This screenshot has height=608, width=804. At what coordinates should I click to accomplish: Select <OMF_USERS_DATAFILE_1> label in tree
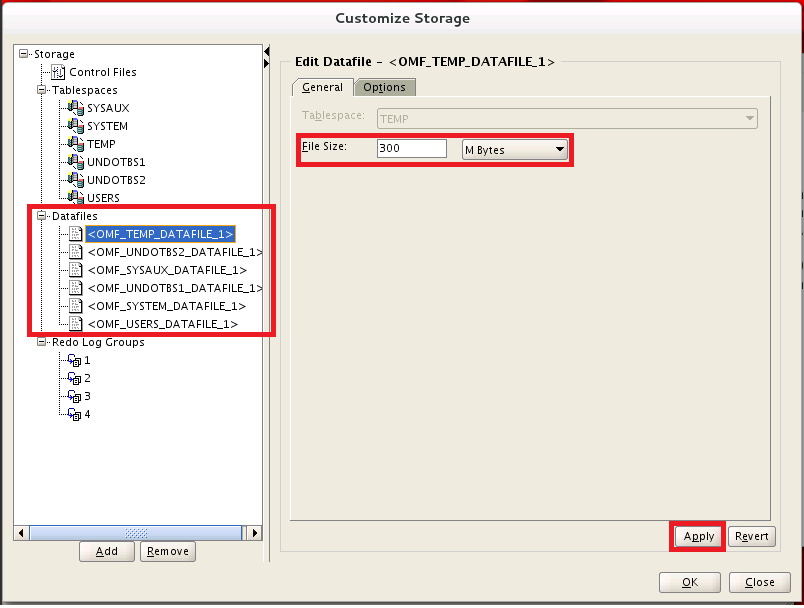163,324
